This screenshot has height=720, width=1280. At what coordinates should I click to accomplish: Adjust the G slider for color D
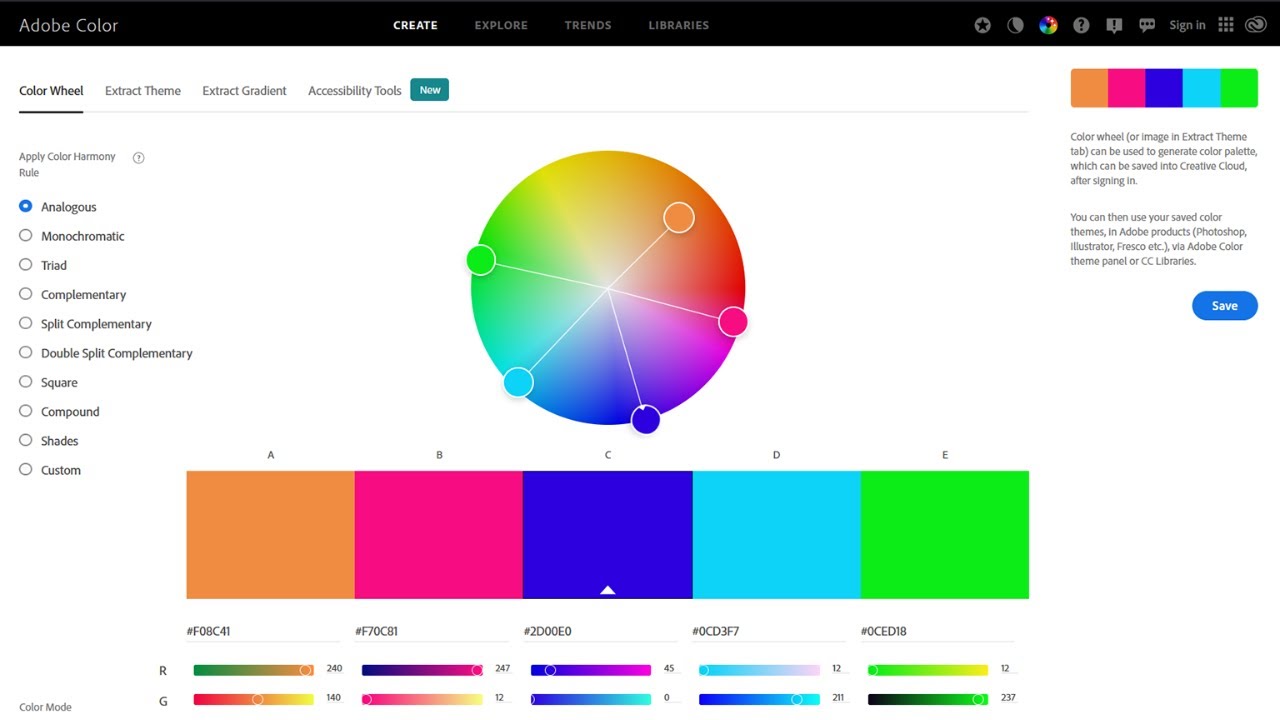[759, 699]
